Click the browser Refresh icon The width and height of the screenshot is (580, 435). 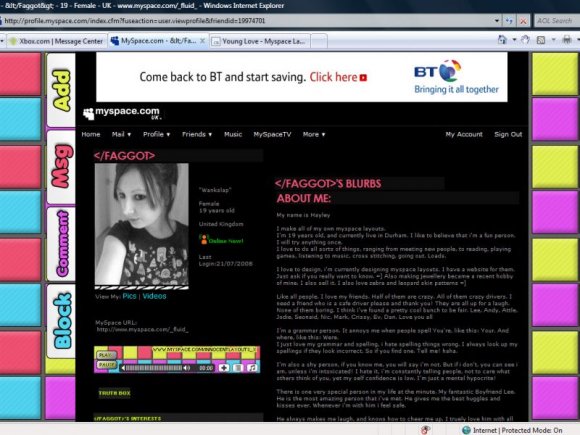click(x=509, y=21)
